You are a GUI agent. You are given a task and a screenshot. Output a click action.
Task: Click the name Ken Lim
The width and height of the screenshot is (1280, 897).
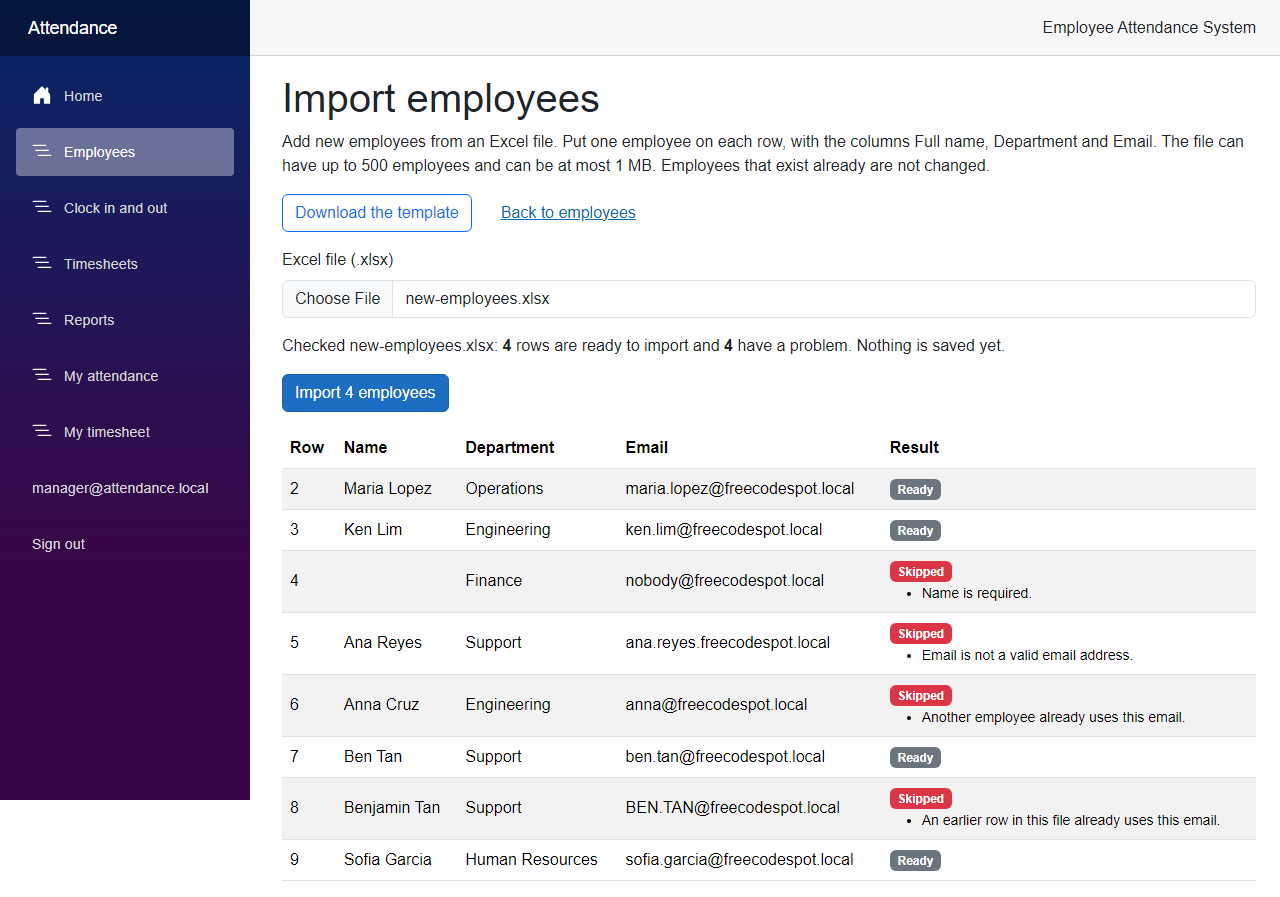pyautogui.click(x=373, y=530)
